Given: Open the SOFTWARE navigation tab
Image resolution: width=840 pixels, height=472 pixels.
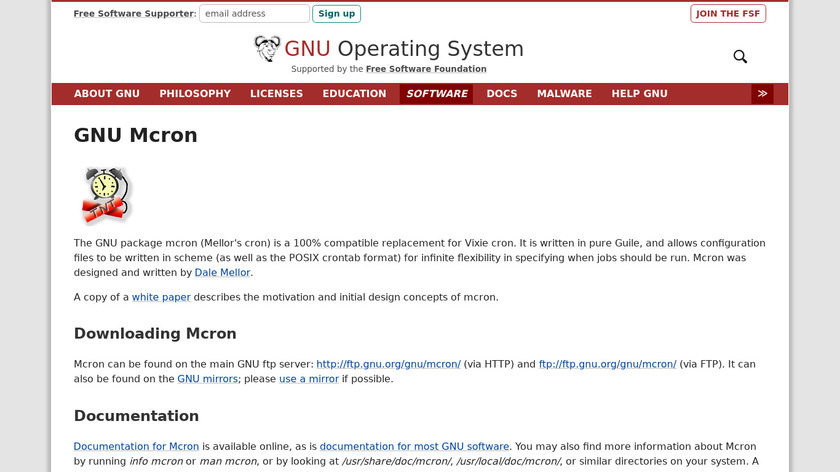Looking at the screenshot, I should 436,94.
